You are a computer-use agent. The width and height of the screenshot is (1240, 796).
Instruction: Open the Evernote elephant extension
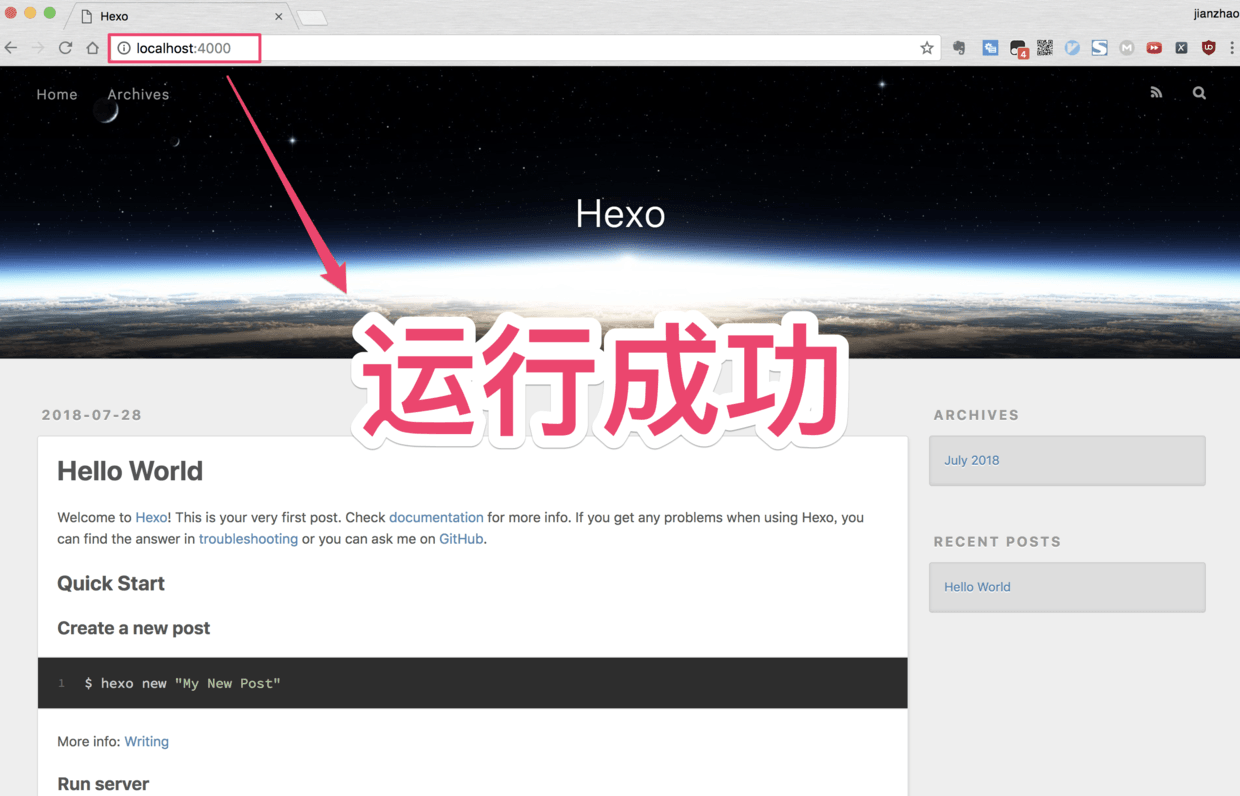pyautogui.click(x=959, y=48)
